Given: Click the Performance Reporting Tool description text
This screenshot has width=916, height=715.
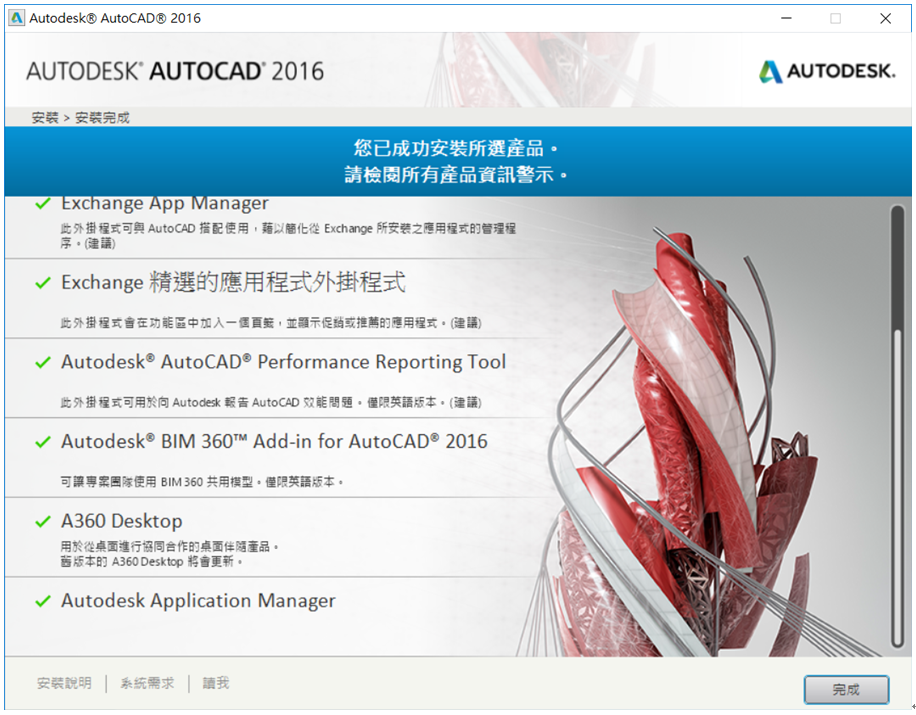Looking at the screenshot, I should [x=270, y=402].
